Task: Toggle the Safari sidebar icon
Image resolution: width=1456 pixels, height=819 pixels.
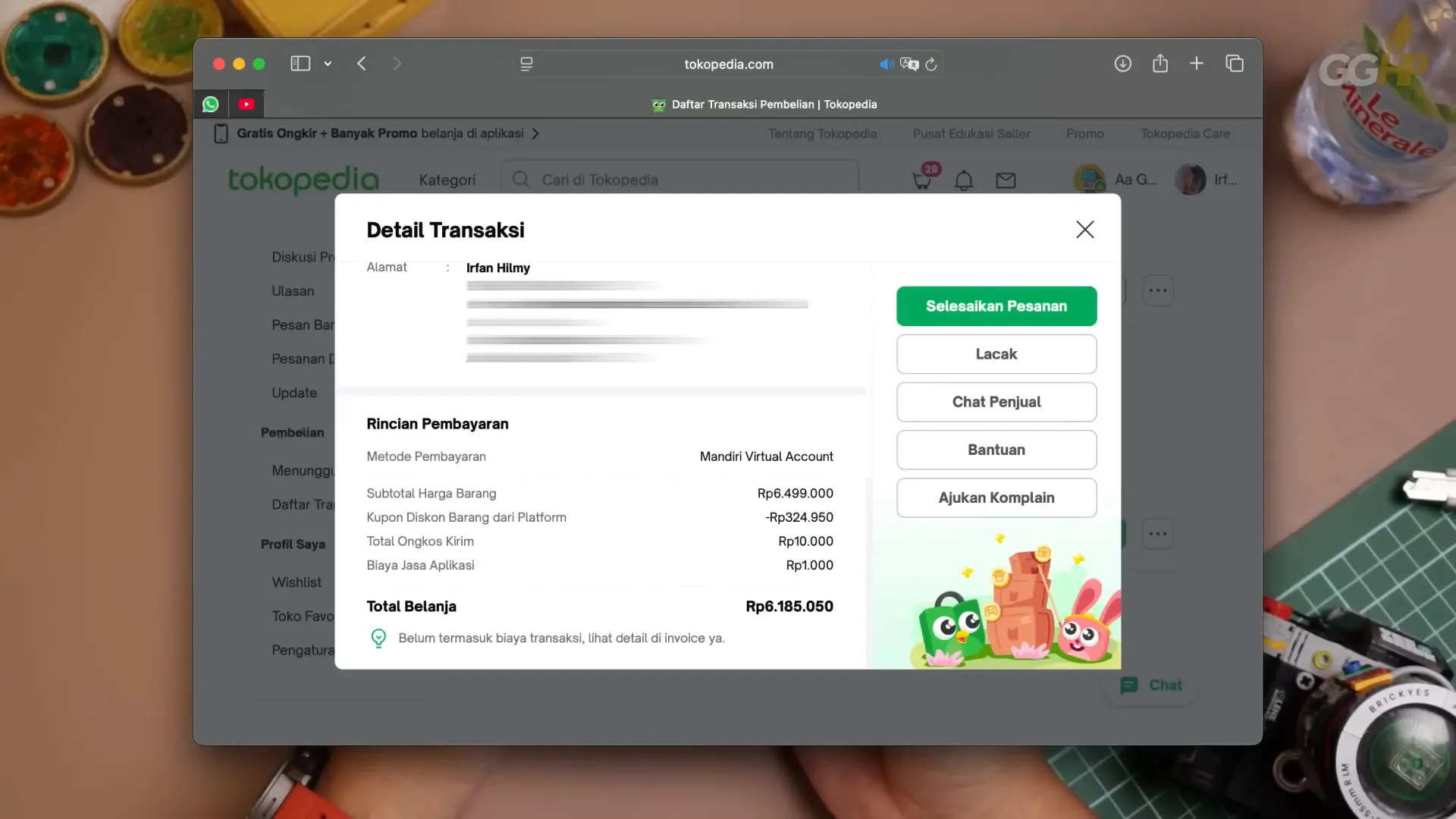Action: coord(300,64)
